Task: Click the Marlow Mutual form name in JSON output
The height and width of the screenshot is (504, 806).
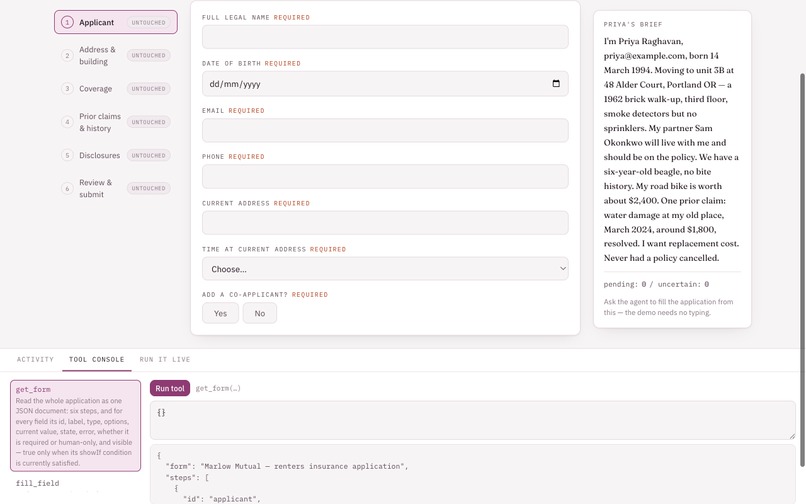Action: point(302,466)
